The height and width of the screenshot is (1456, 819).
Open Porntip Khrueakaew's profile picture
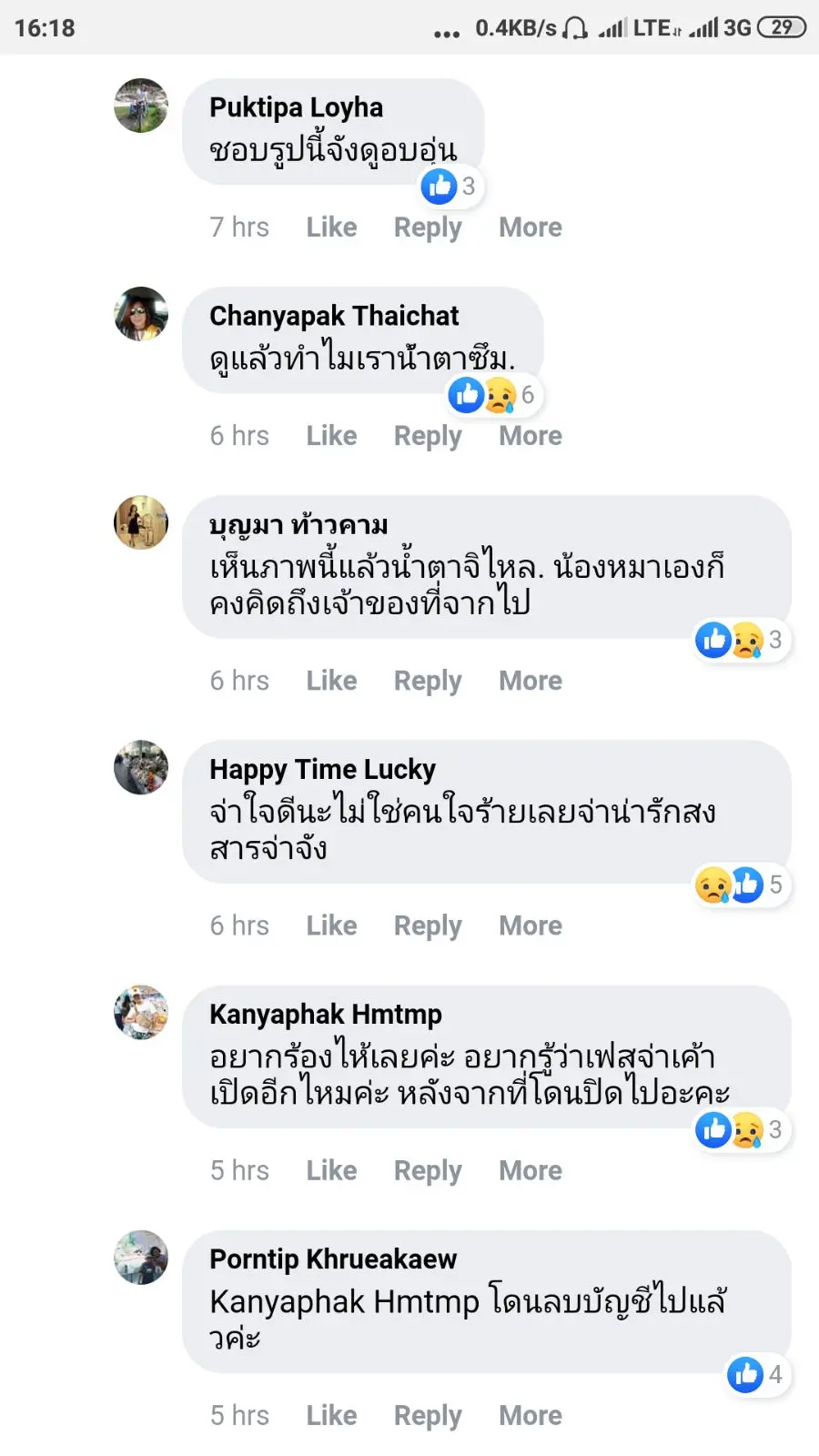coord(141,1257)
